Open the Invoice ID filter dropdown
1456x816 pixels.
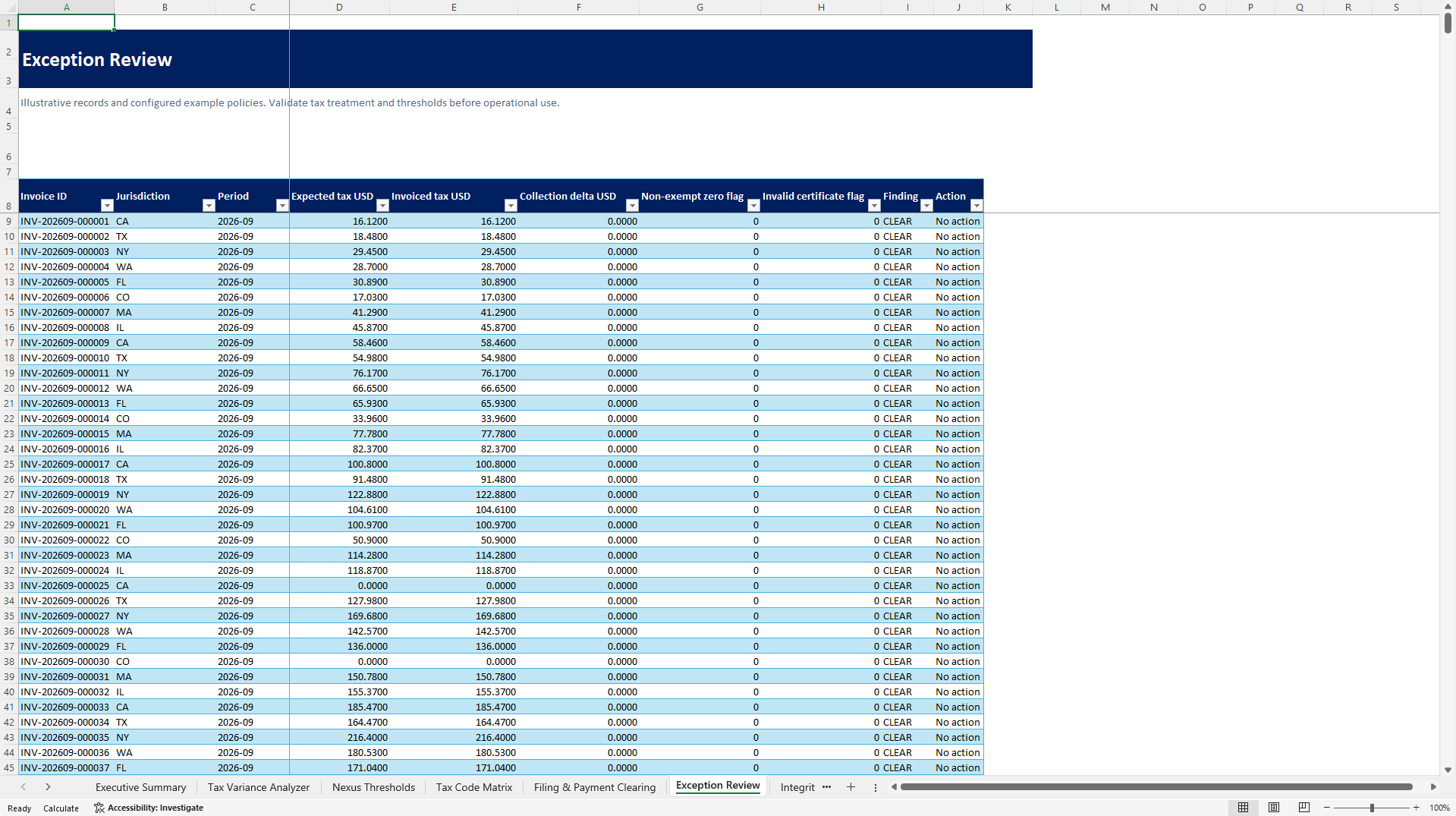click(107, 206)
